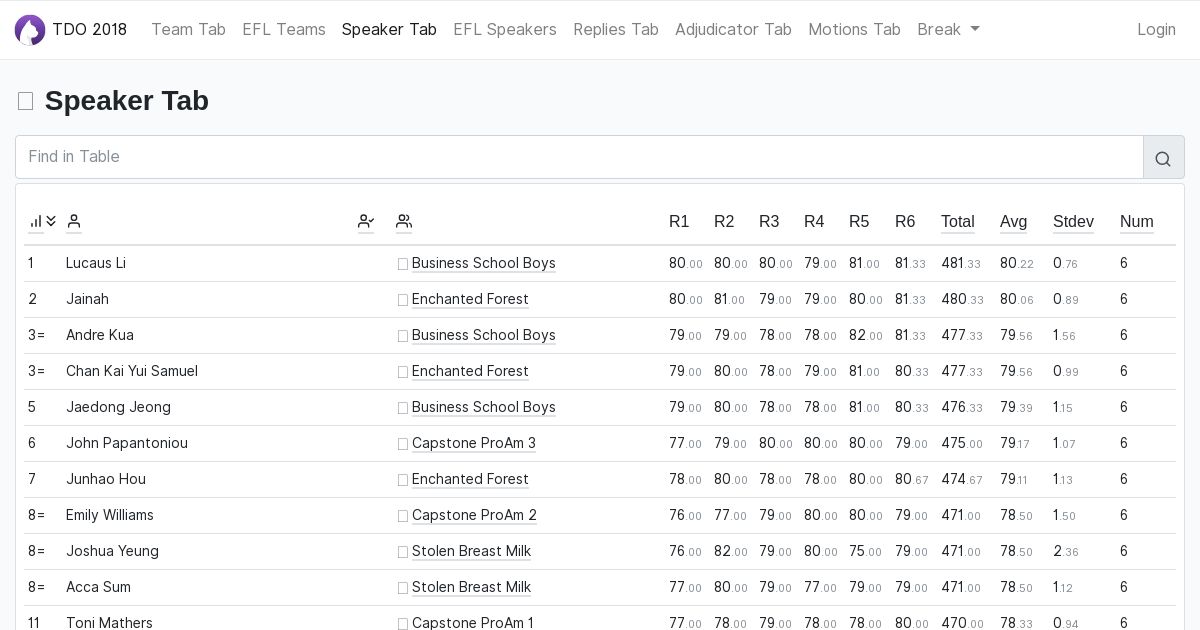
Task: Sort by speaker category icon
Action: point(366,221)
